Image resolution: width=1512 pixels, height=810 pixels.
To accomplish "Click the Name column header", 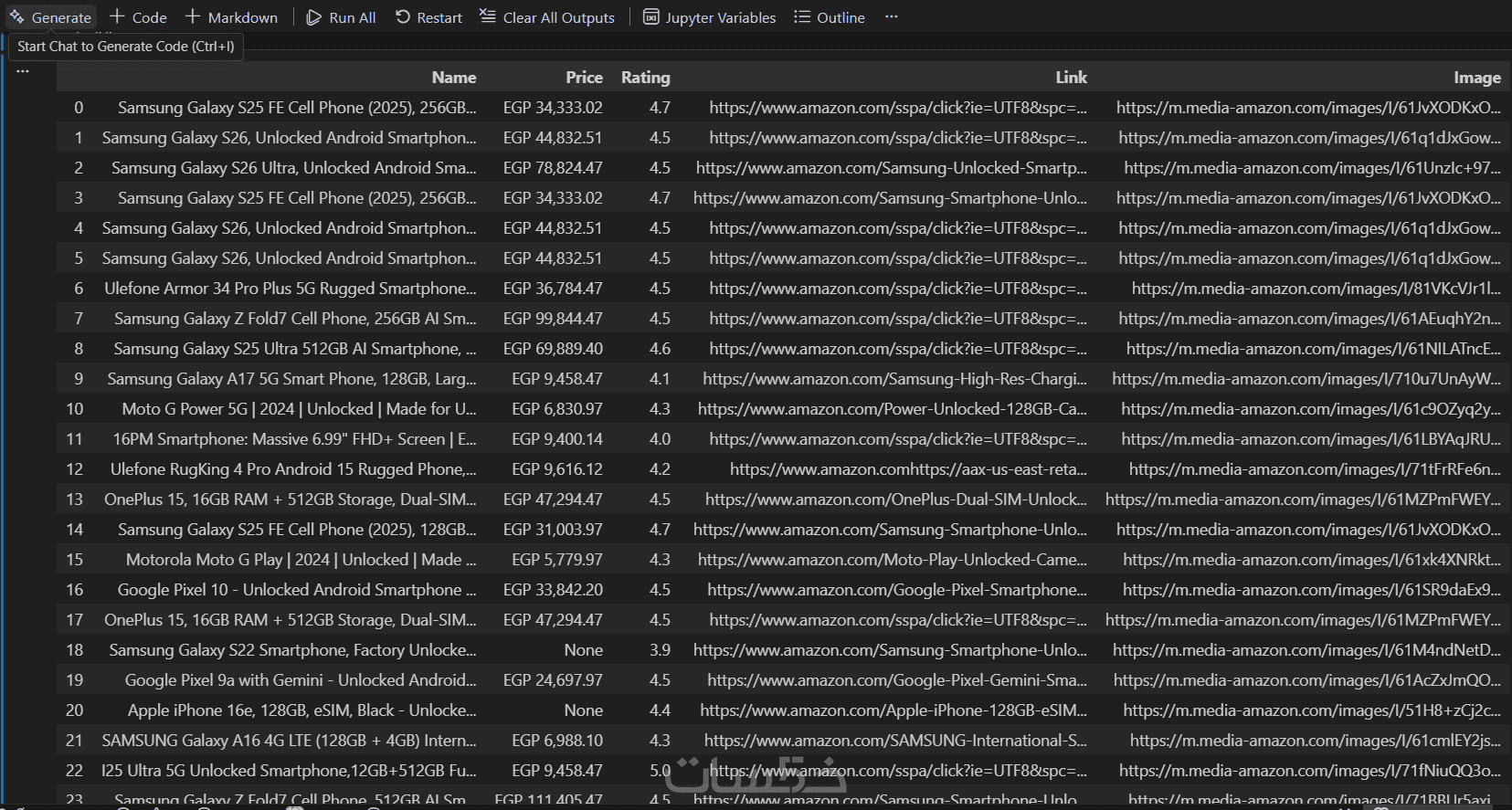I will pos(454,78).
